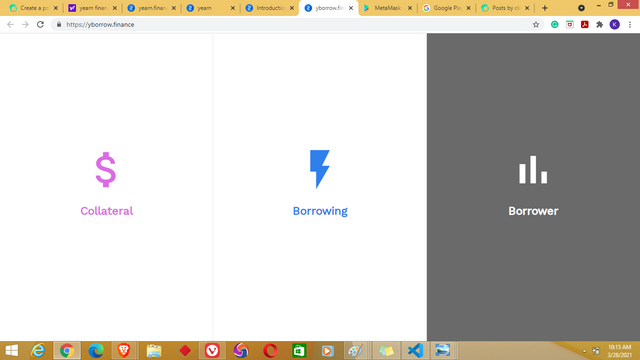Launch Vivaldi browser from taskbar
Viewport: 640px width, 360px height.
(212, 351)
